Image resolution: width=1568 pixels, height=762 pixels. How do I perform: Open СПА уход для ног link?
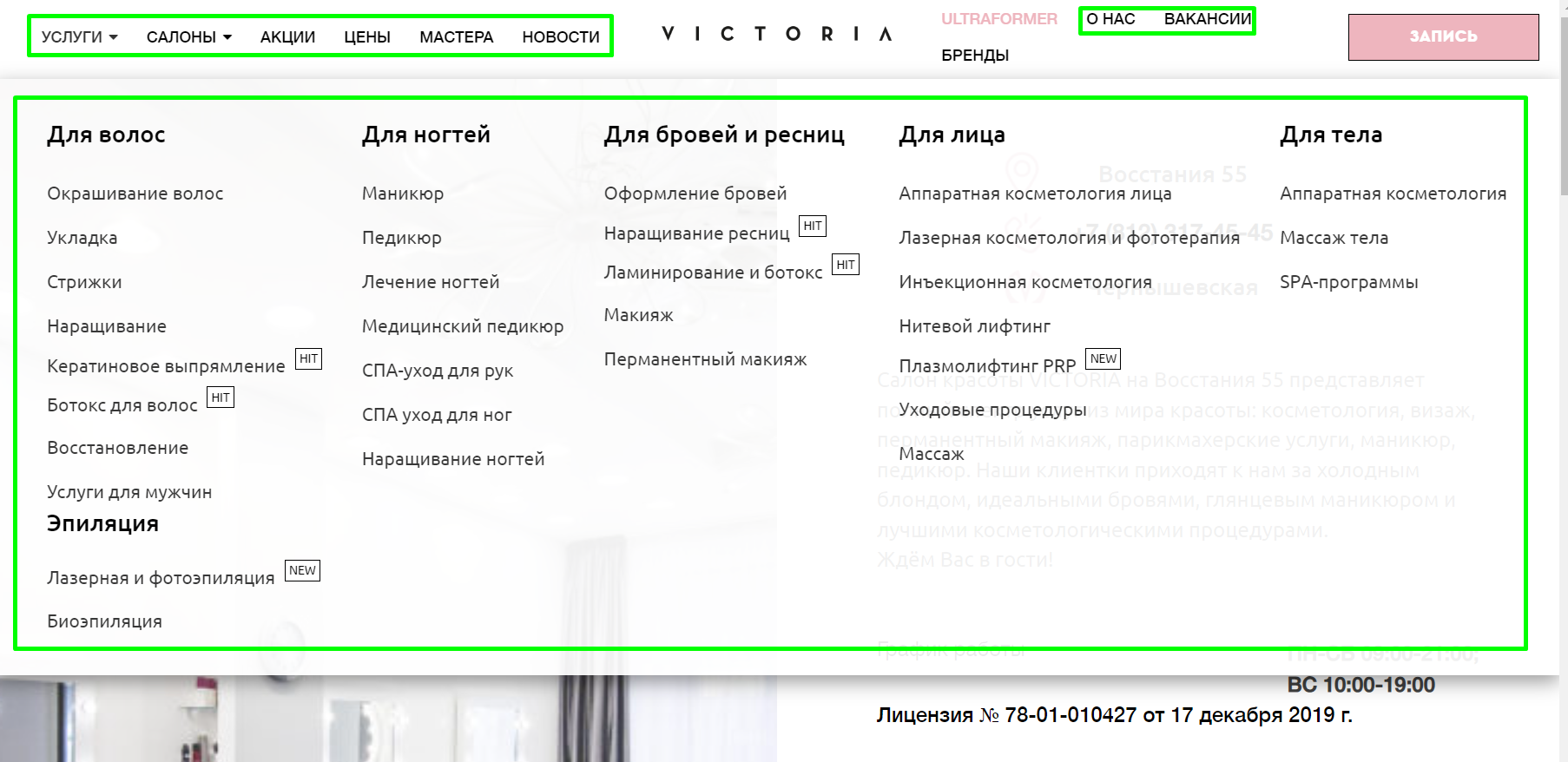[437, 415]
